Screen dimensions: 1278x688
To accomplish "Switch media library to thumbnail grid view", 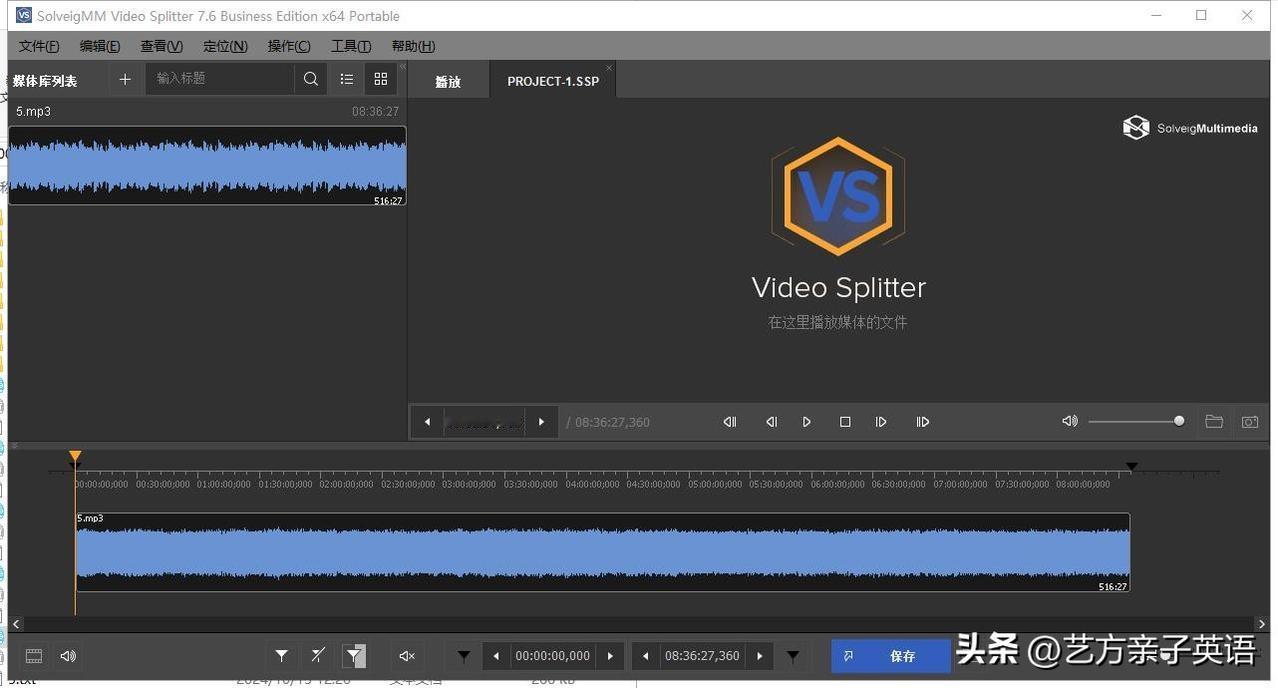I will [381, 79].
